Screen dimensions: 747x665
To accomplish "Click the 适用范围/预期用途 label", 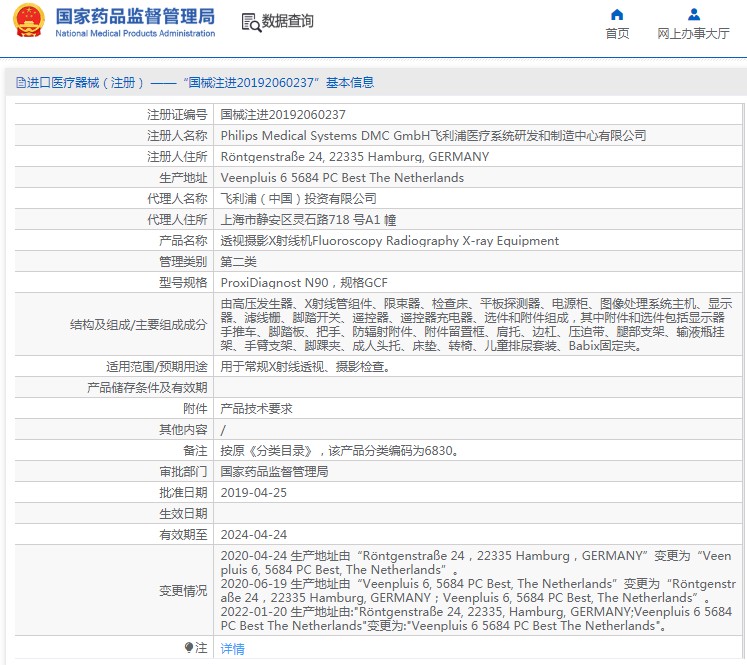I will [x=156, y=367].
